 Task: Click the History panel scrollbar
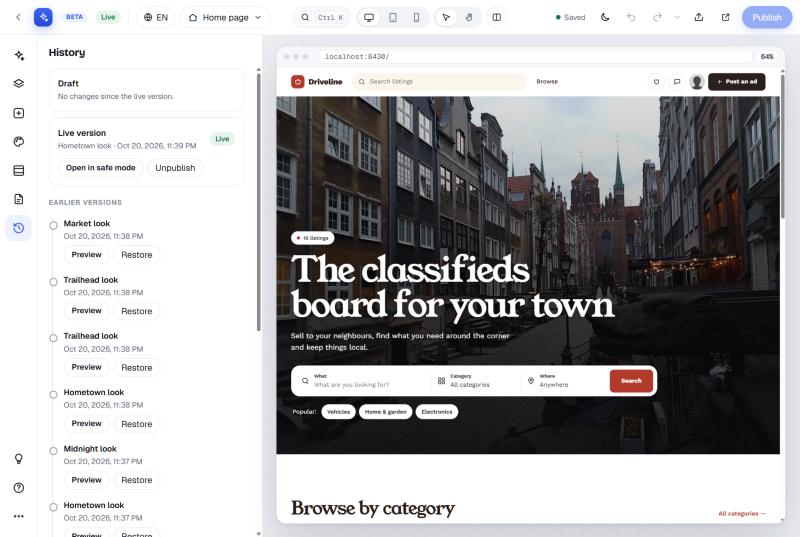(259, 202)
